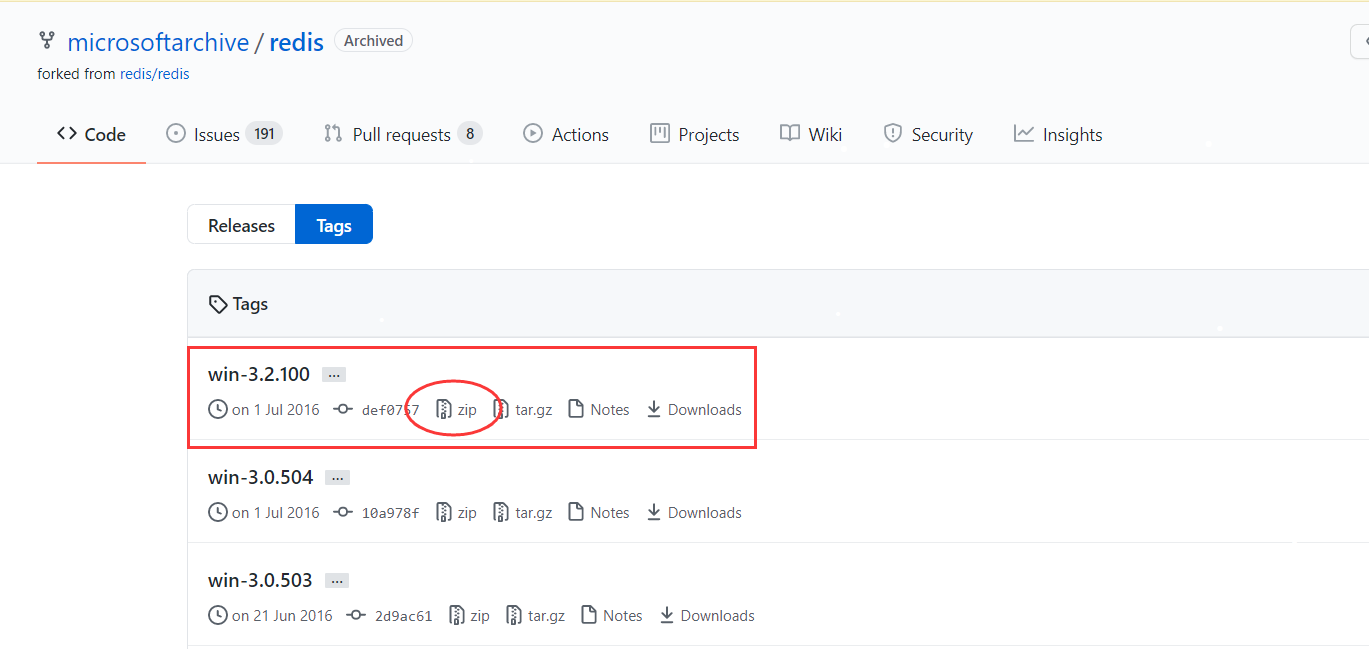Viewport: 1369px width, 649px height.
Task: Click the date on 1 Jul 2016 for win-3.2.100
Action: click(x=276, y=410)
